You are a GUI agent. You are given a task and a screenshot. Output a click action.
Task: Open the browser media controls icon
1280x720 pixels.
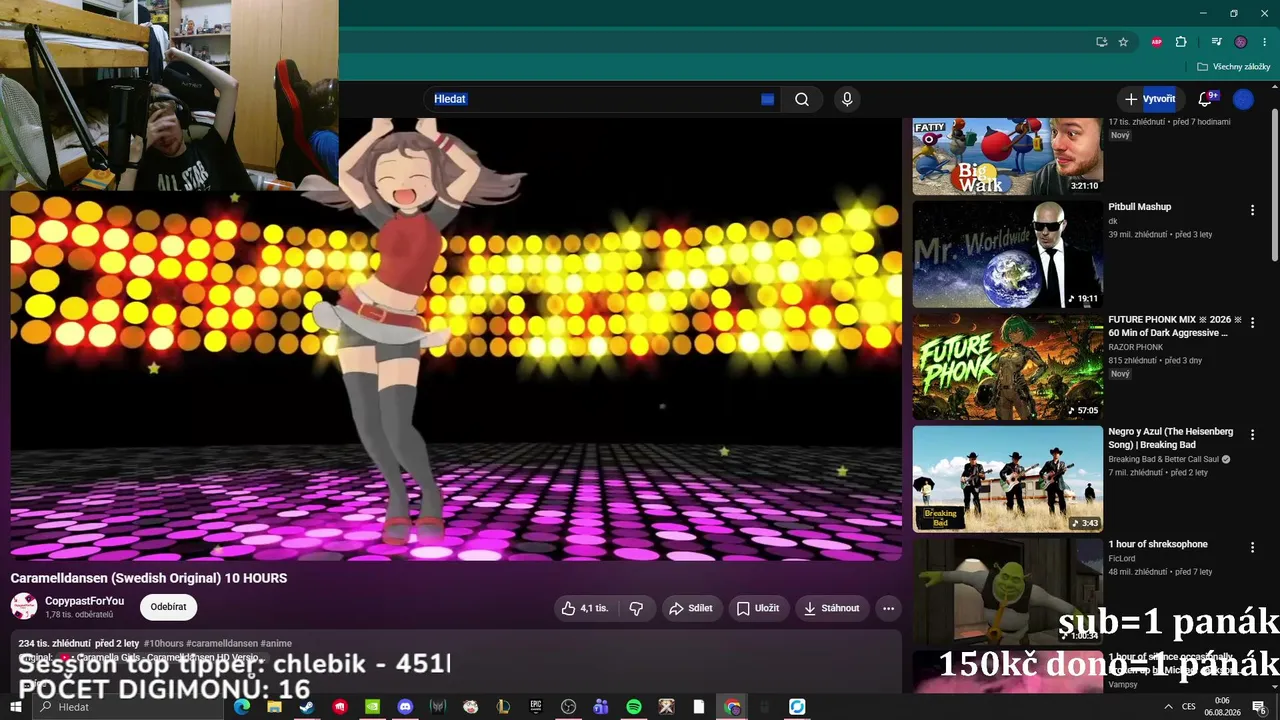[1216, 42]
